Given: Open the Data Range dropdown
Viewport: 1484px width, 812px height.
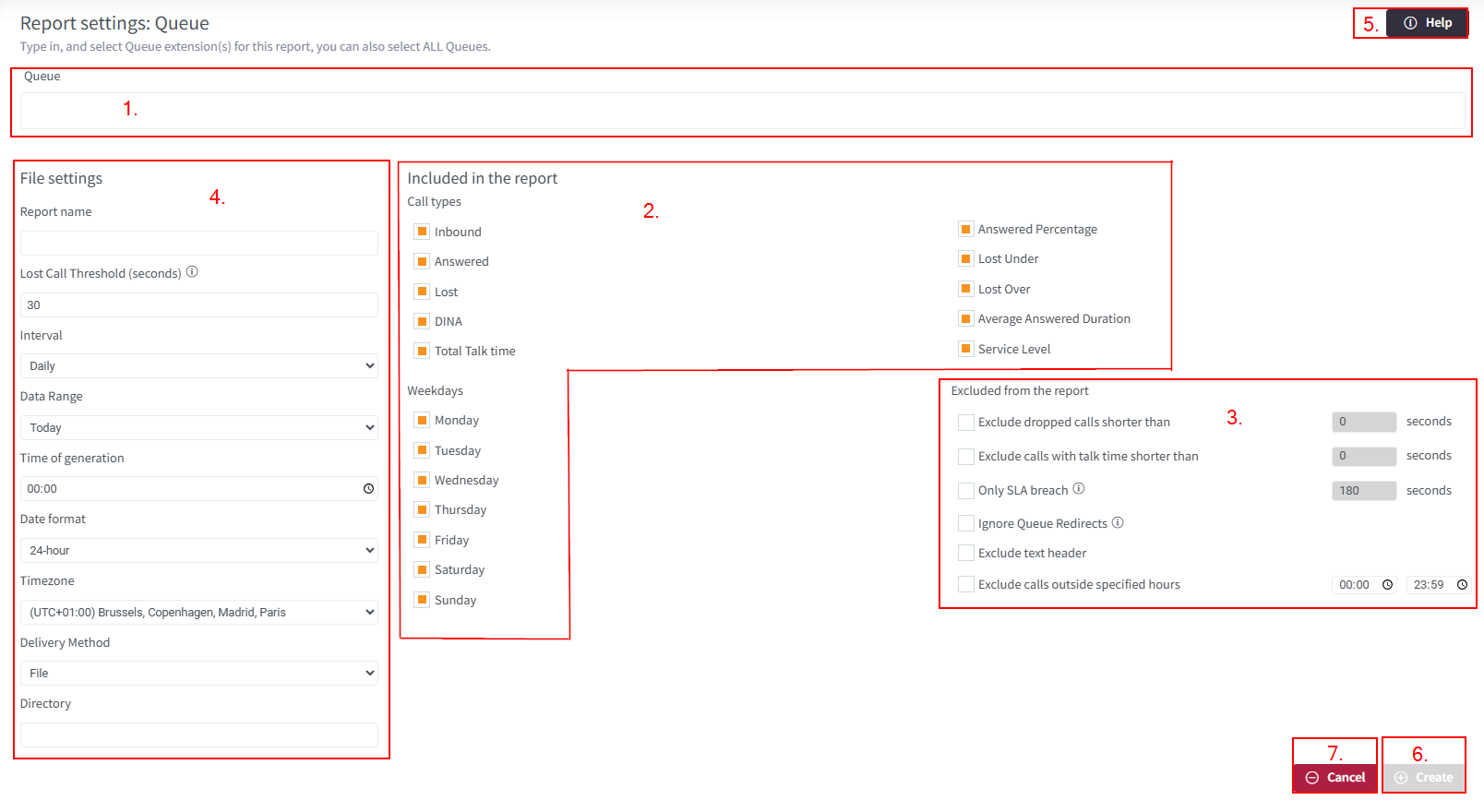Looking at the screenshot, I should 199,427.
